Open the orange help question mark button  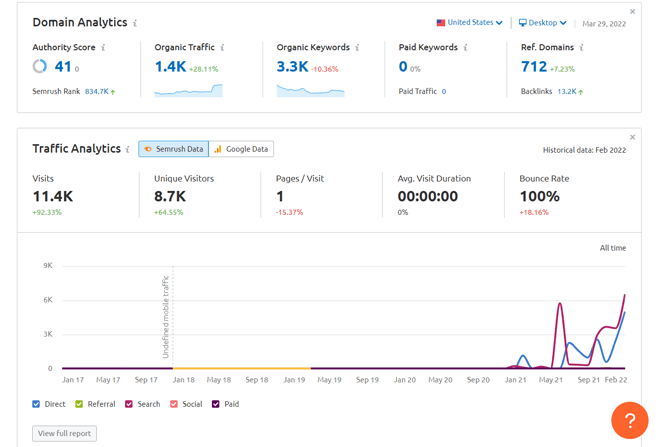(629, 421)
